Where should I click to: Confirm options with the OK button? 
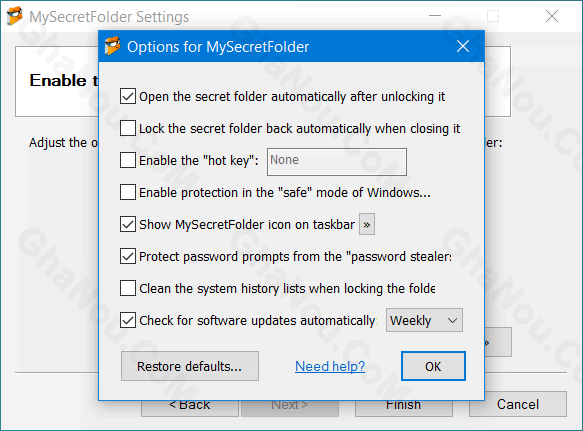click(x=433, y=366)
